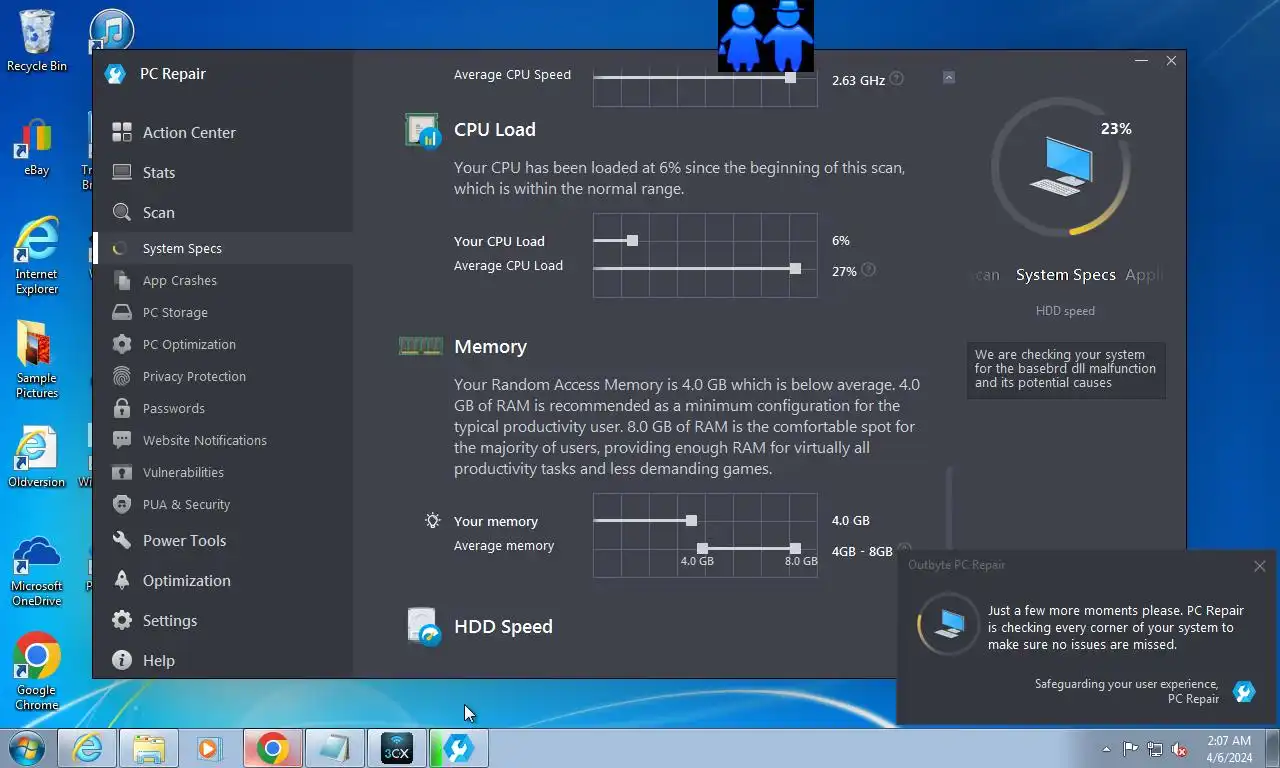Select Microsoft OneDrive desktop icon
The image size is (1280, 768).
(x=37, y=572)
